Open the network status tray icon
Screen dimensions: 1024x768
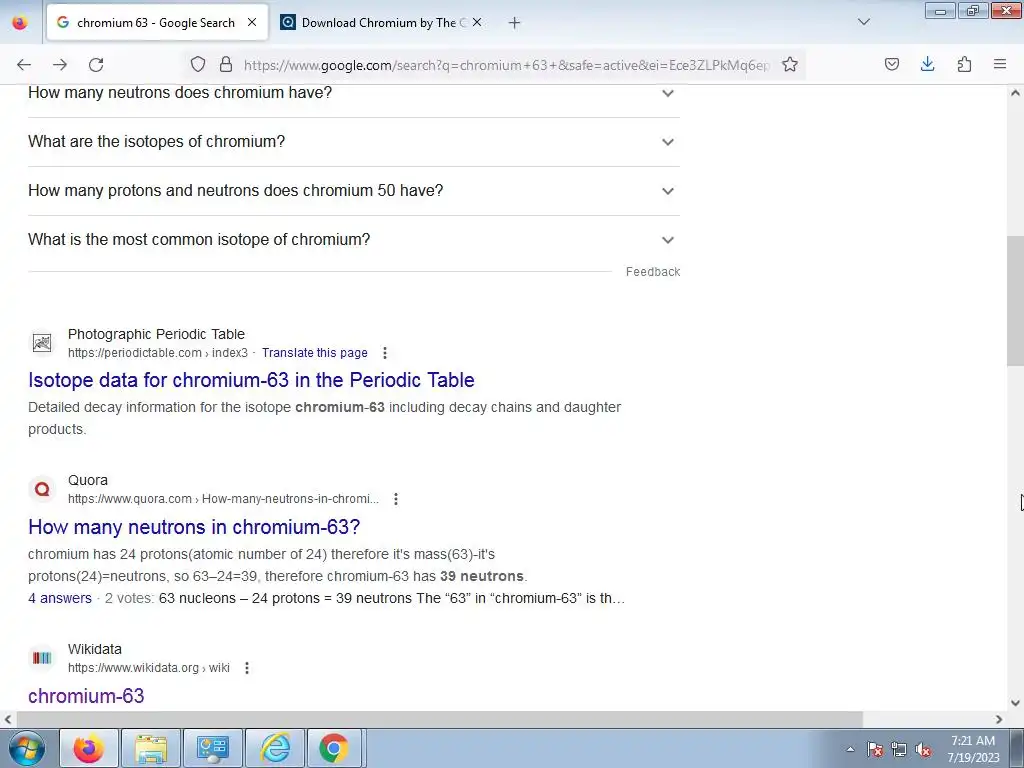coord(899,749)
